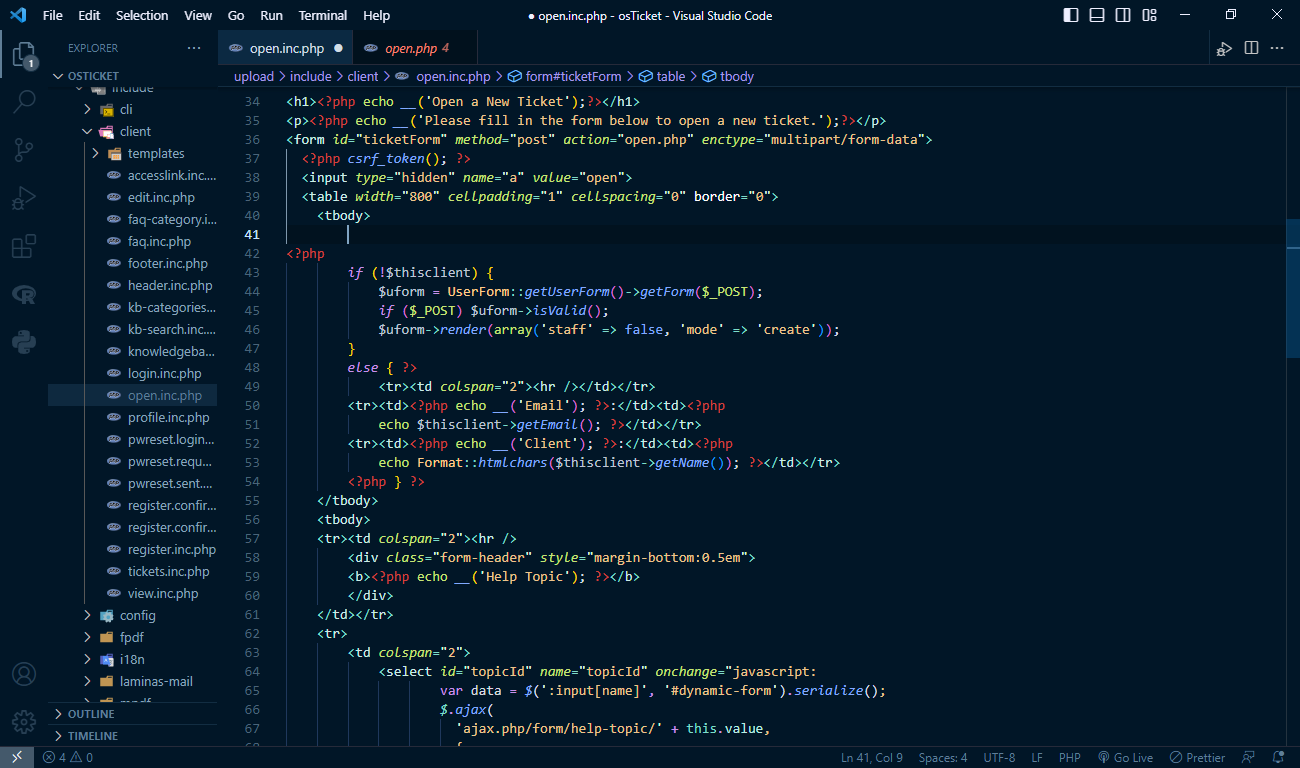Image resolution: width=1300 pixels, height=768 pixels.
Task: Open login.inc.php in the explorer
Action: (164, 373)
